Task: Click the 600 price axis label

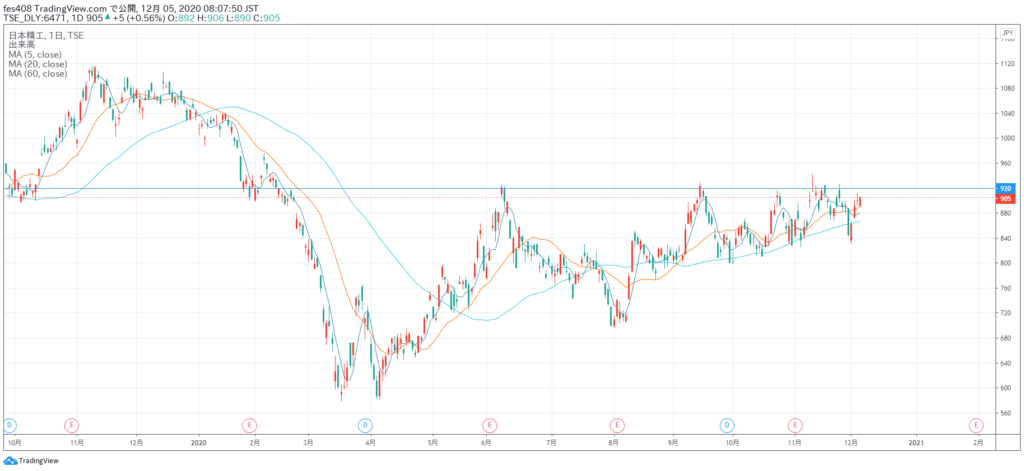Action: [x=1006, y=388]
